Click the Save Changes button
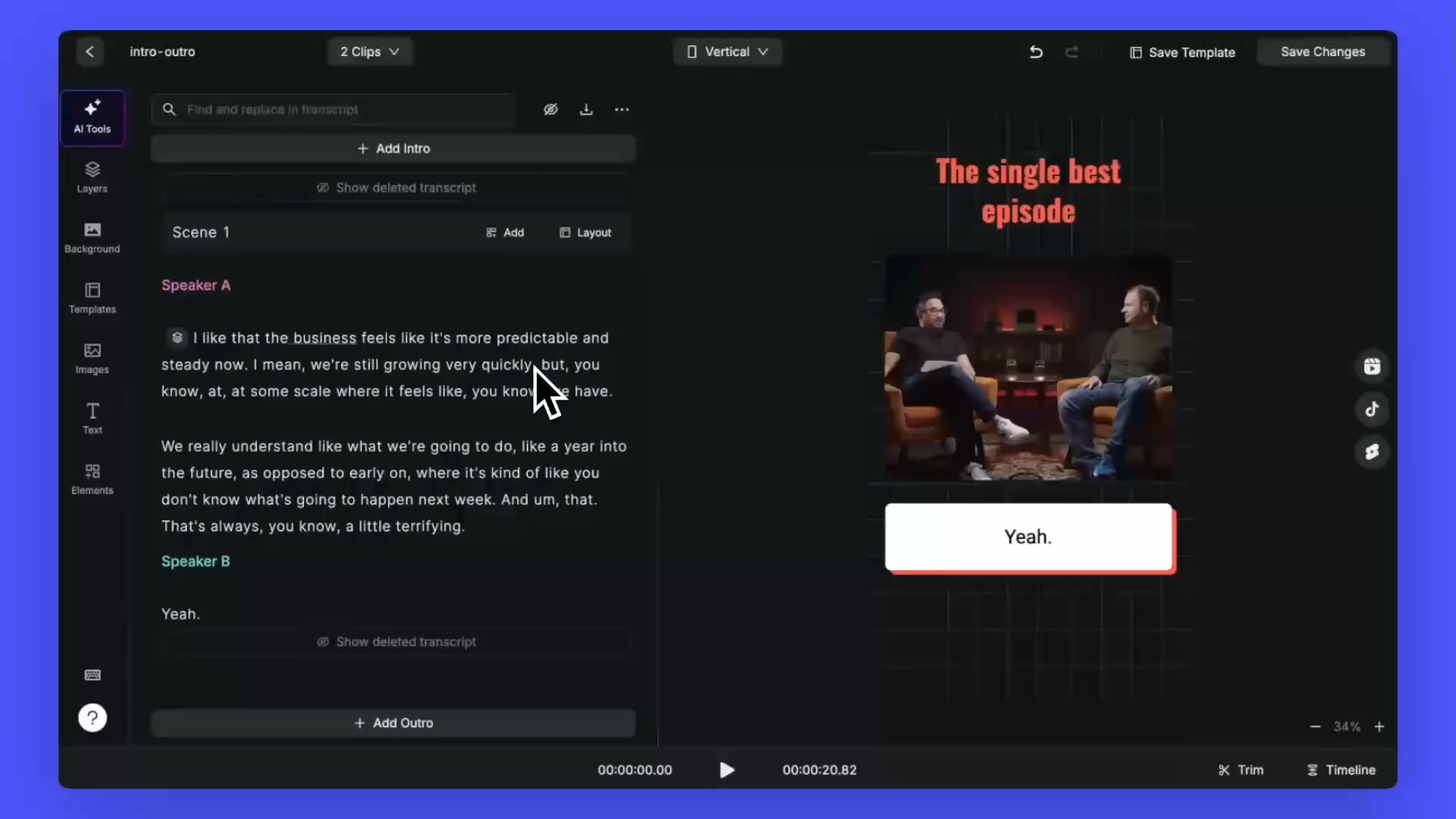 pos(1323,52)
